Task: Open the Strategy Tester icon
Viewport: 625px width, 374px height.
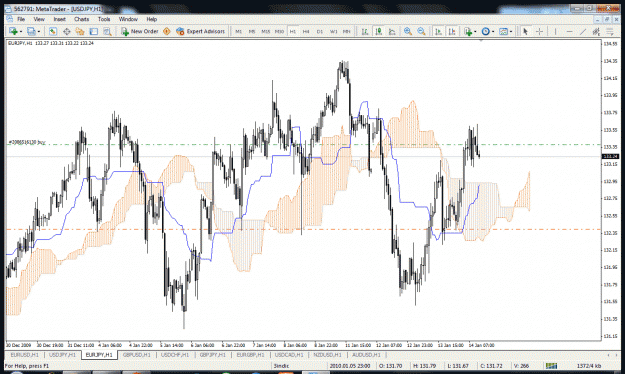Action: (107, 31)
